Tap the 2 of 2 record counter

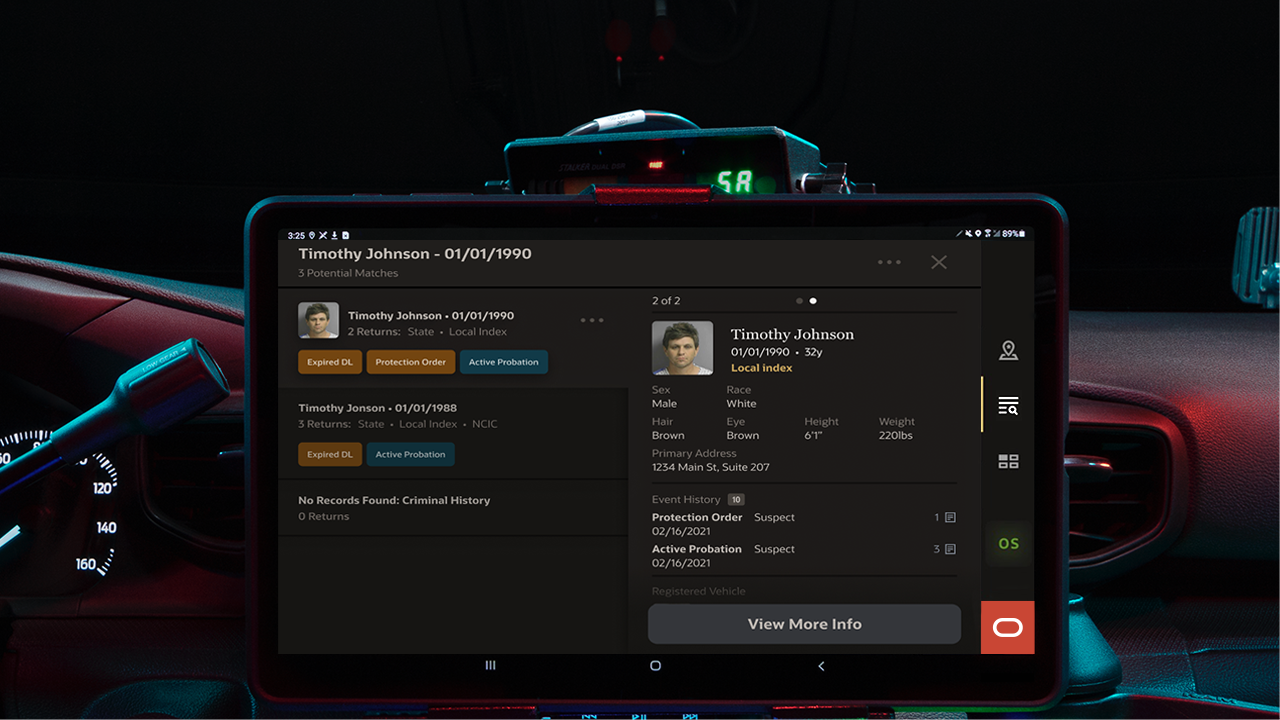666,300
